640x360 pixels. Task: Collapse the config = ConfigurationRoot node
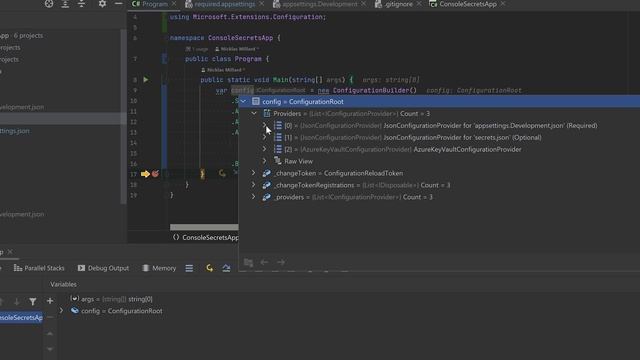tap(243, 101)
